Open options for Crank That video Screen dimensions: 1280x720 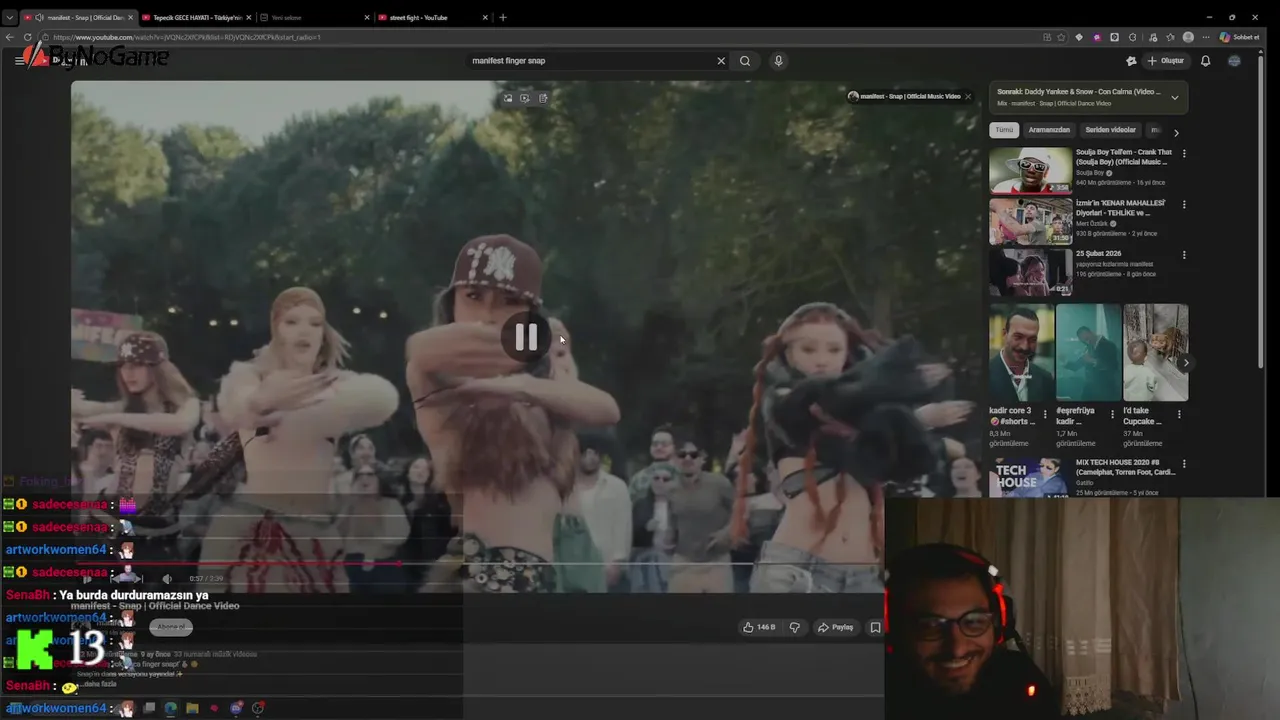1184,154
